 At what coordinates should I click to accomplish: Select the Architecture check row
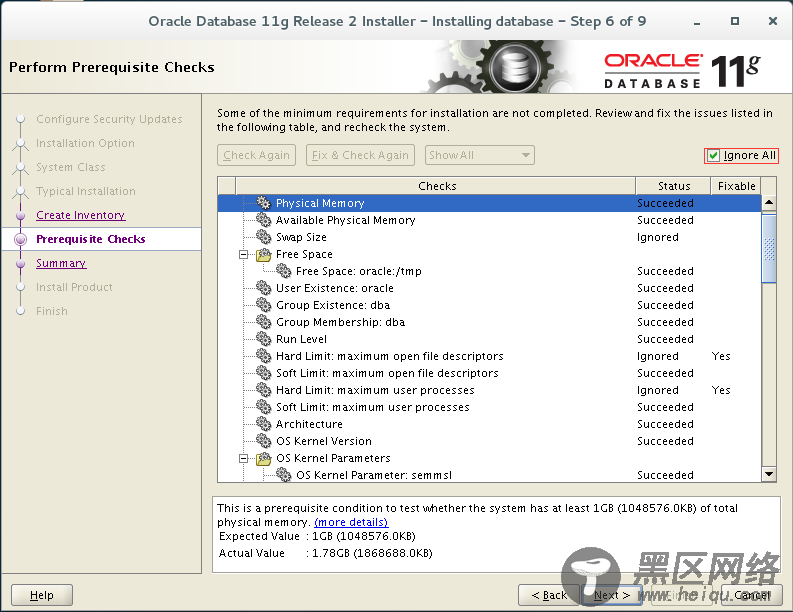(490, 424)
